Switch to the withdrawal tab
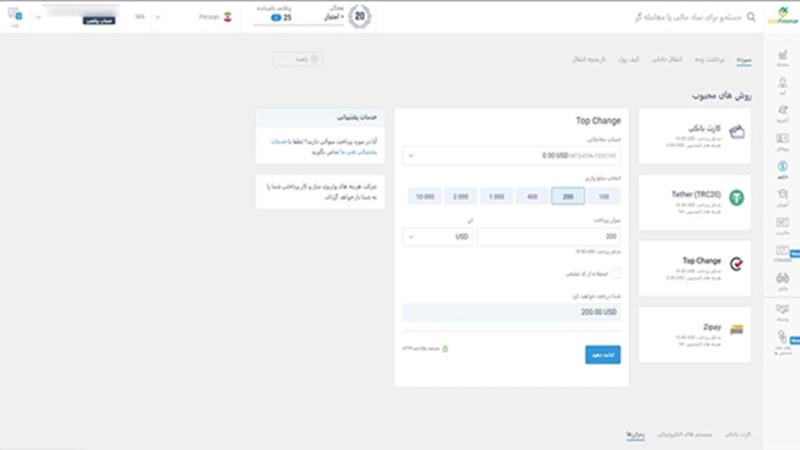 tap(710, 60)
